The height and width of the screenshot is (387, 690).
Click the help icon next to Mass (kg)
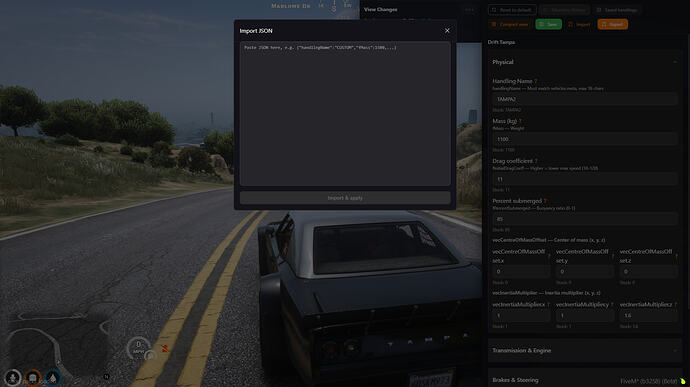pos(520,121)
